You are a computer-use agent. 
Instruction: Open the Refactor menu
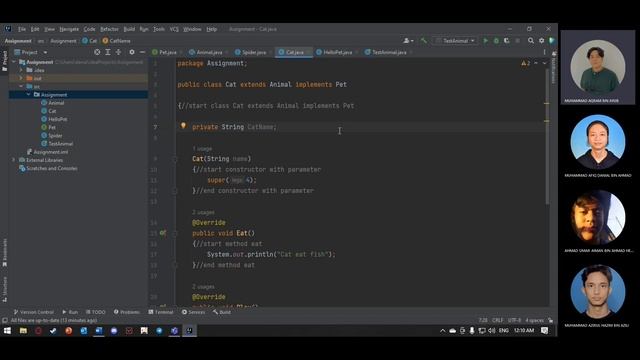[x=109, y=29]
